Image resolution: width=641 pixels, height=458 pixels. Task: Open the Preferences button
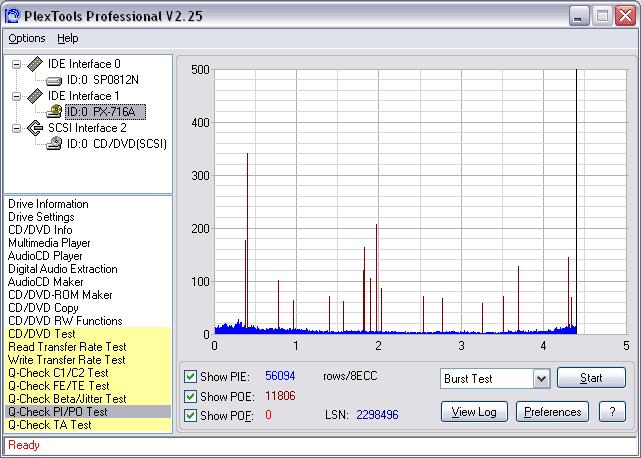pos(552,412)
